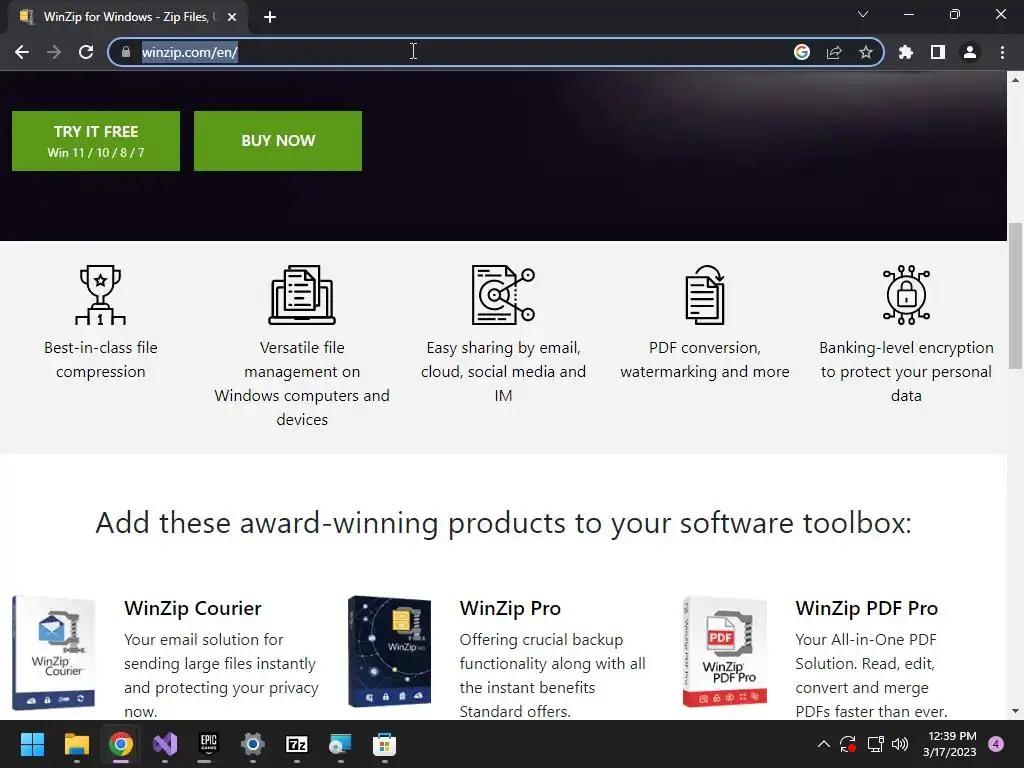The image size is (1024, 768).
Task: Open the notification badge showing 4
Action: 997,744
